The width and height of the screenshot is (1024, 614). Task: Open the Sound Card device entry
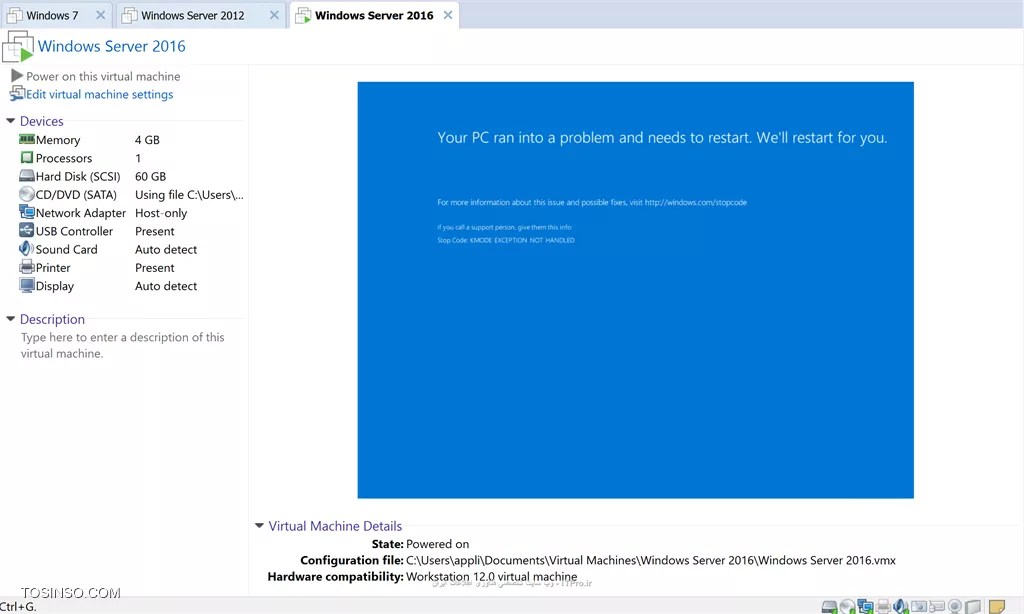coord(67,250)
